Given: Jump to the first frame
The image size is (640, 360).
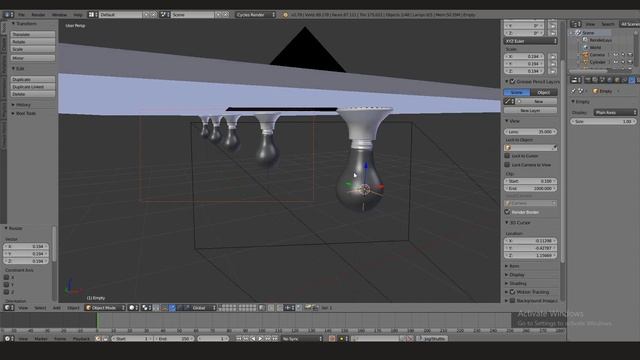Looking at the screenshot, I should (x=239, y=339).
